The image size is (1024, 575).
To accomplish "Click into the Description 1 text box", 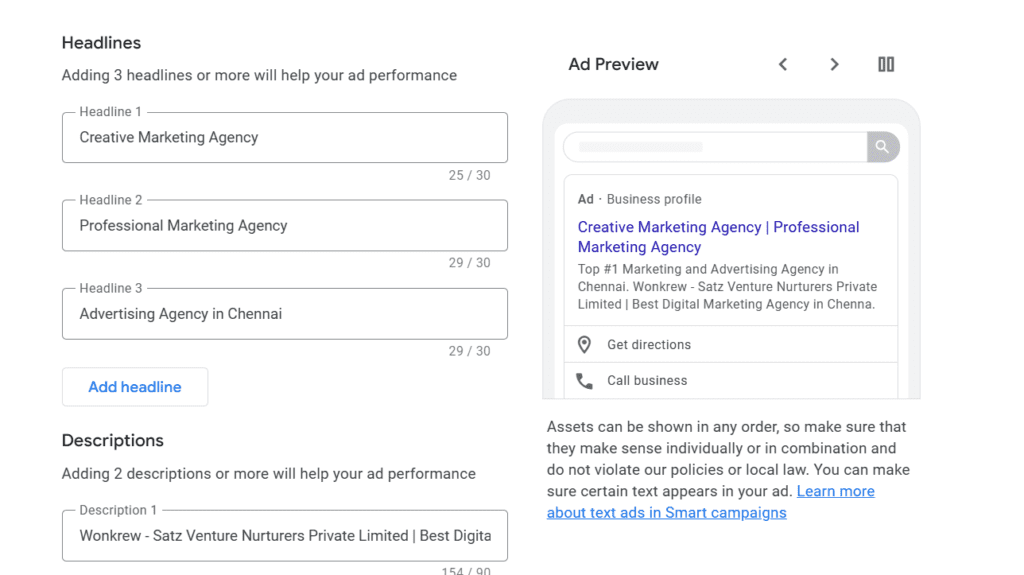I will (x=284, y=536).
